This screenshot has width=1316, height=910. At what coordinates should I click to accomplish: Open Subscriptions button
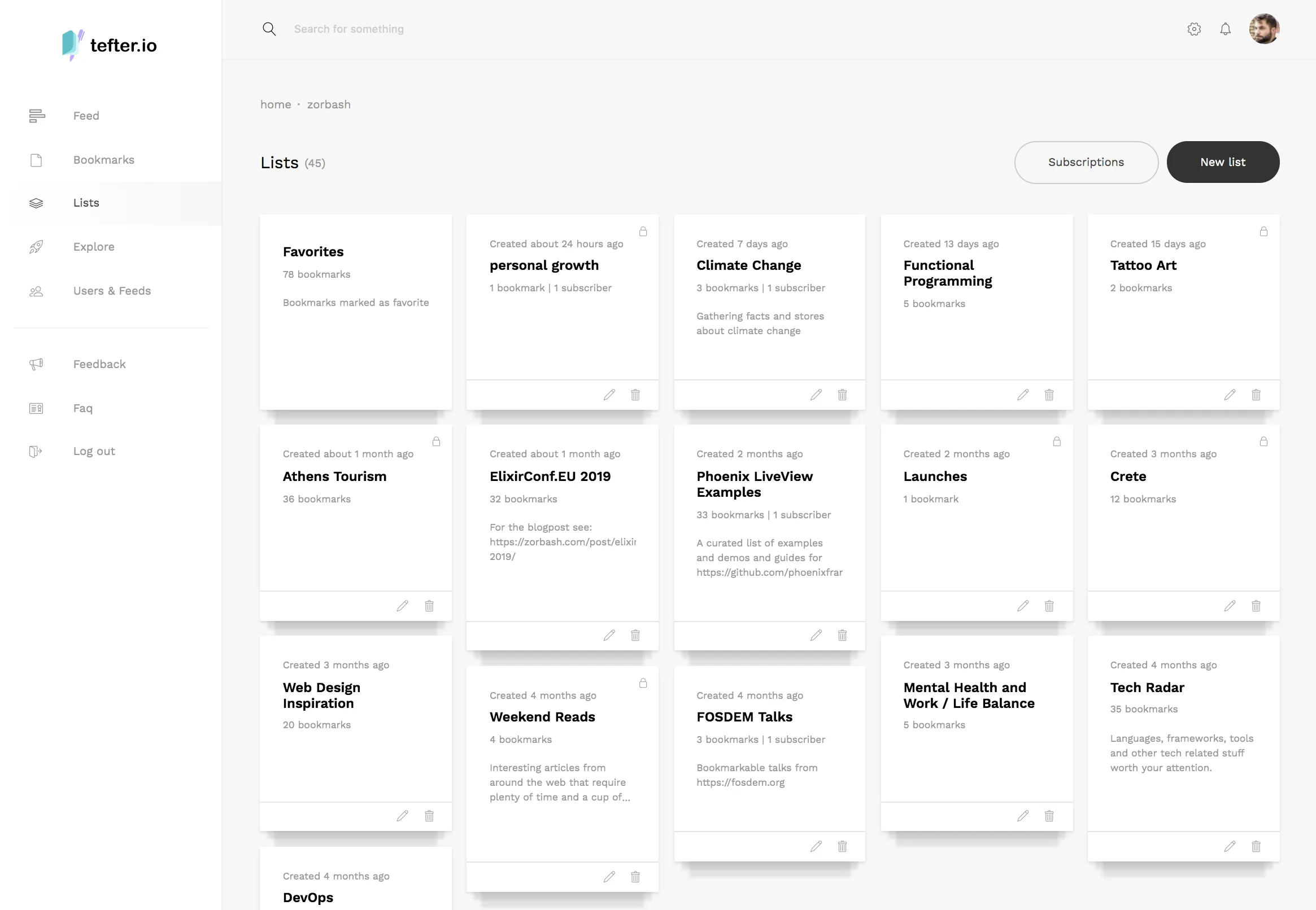pos(1086,163)
